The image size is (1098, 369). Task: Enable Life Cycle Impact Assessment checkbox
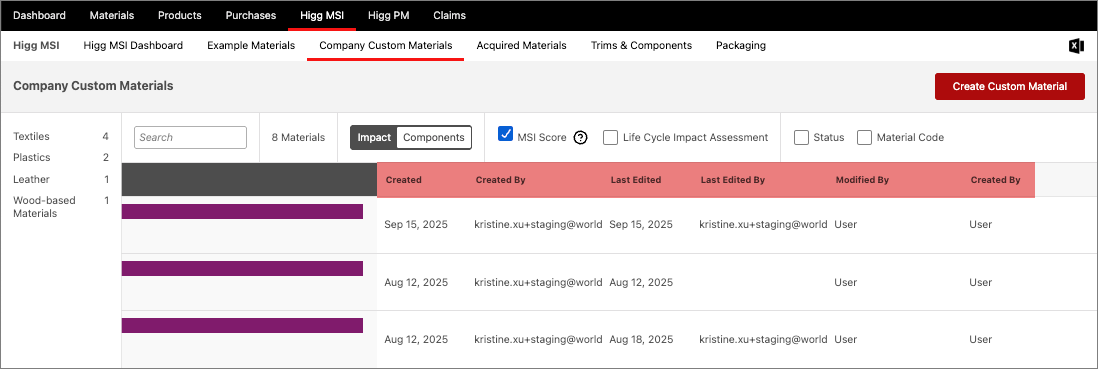click(610, 137)
